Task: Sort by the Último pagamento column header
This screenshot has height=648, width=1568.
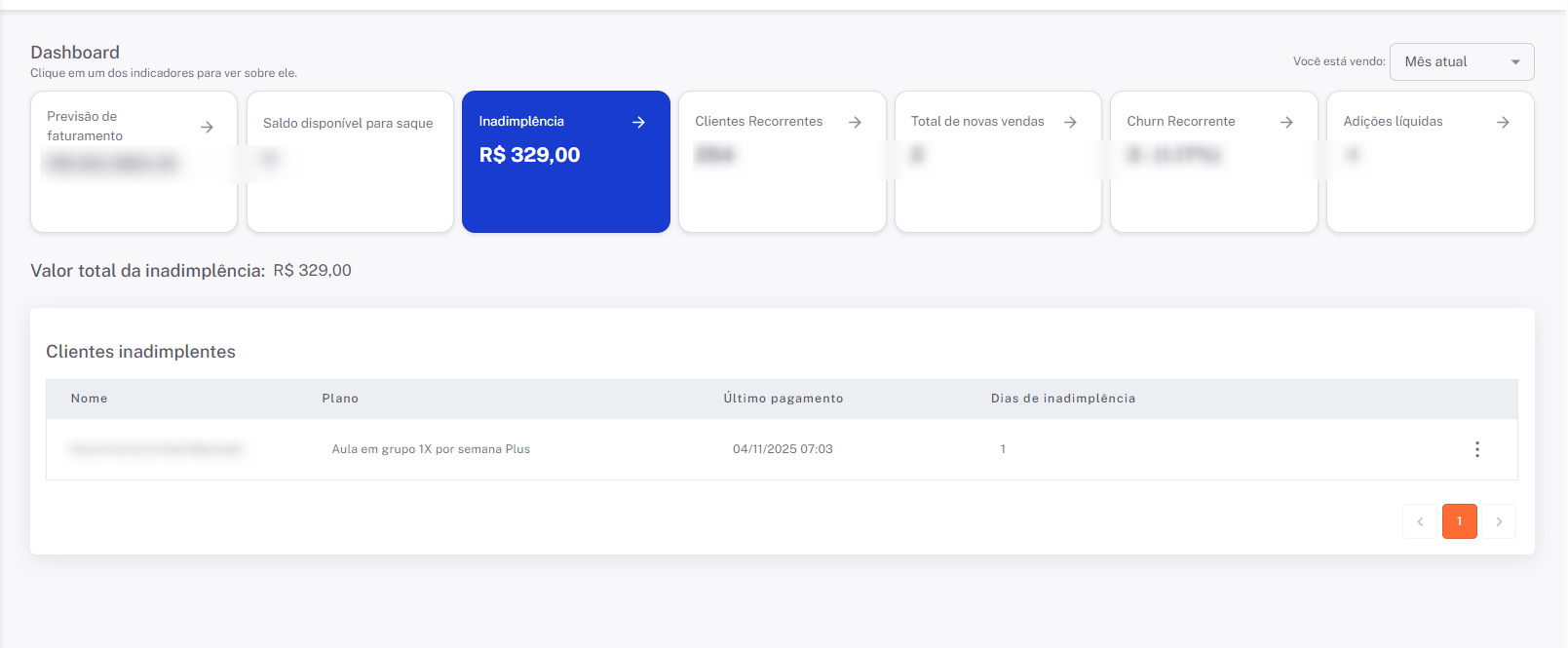Action: (783, 399)
